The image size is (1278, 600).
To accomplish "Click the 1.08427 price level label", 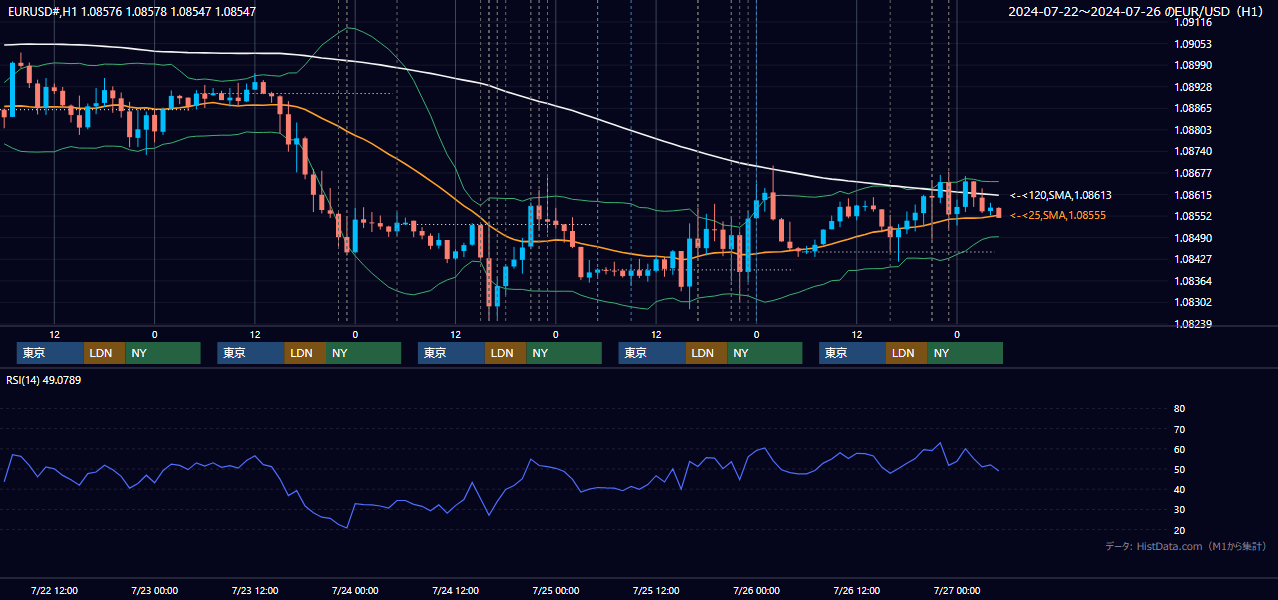I will [x=1193, y=259].
